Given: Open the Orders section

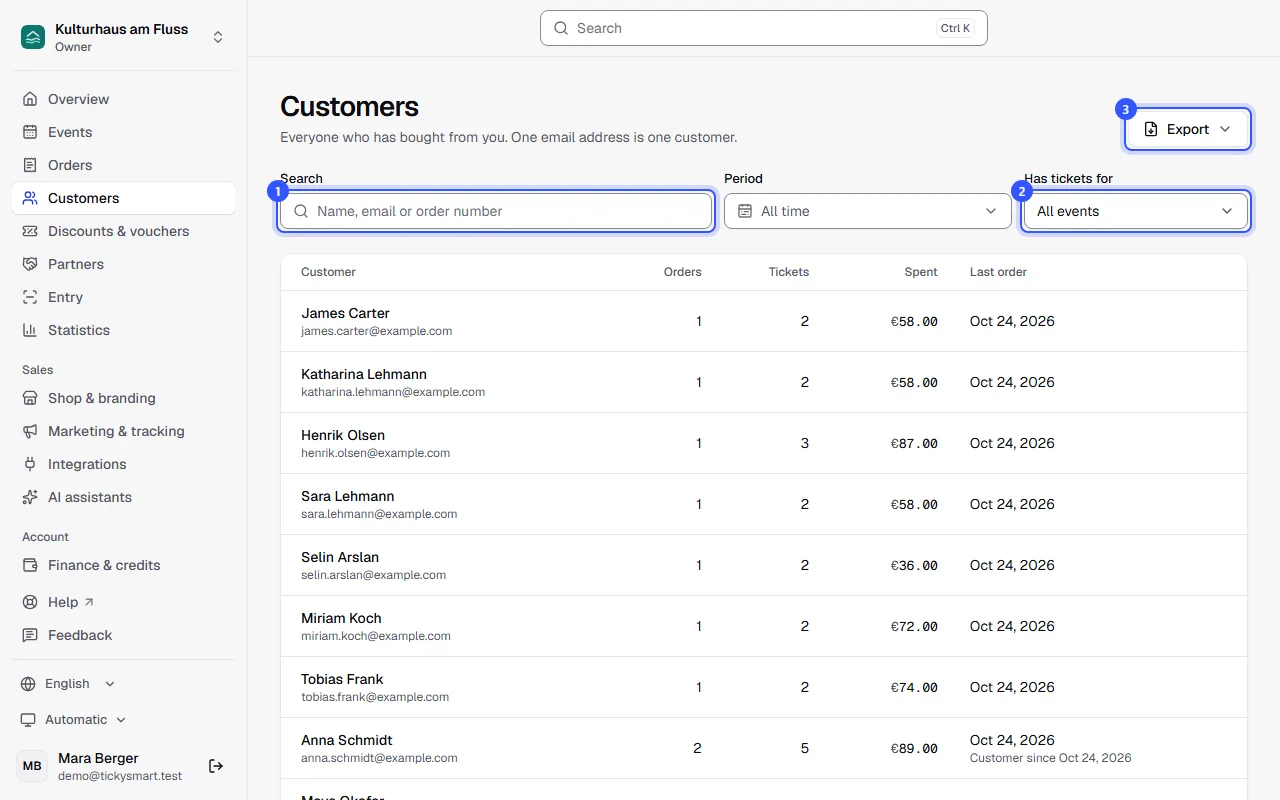Looking at the screenshot, I should click(x=124, y=165).
